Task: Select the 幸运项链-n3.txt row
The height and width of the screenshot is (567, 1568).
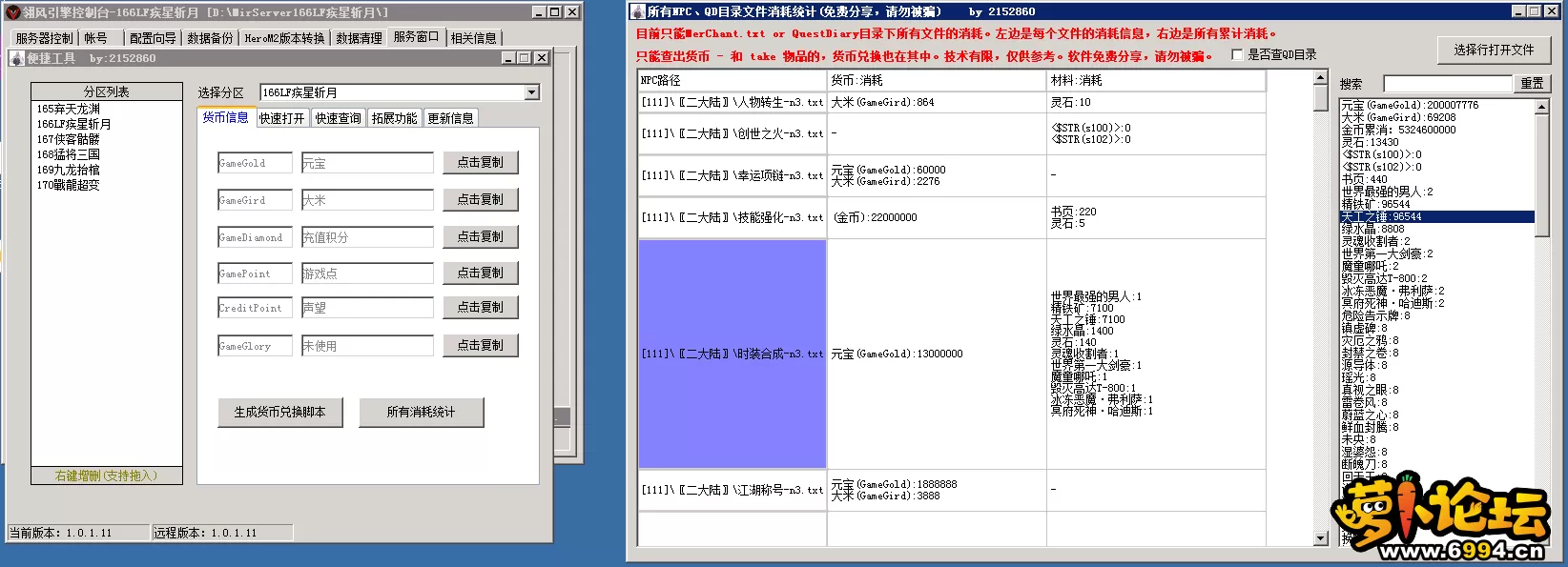Action: pos(732,176)
